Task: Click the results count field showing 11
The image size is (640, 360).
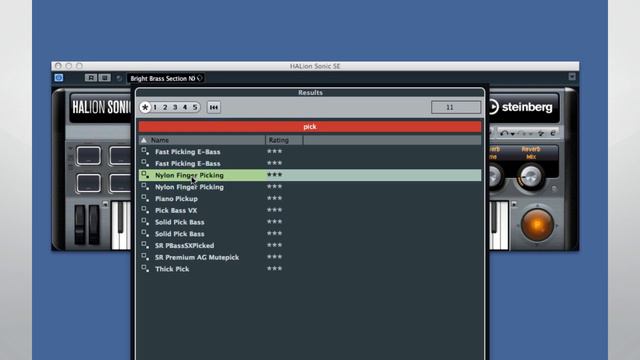Action: coord(456,107)
